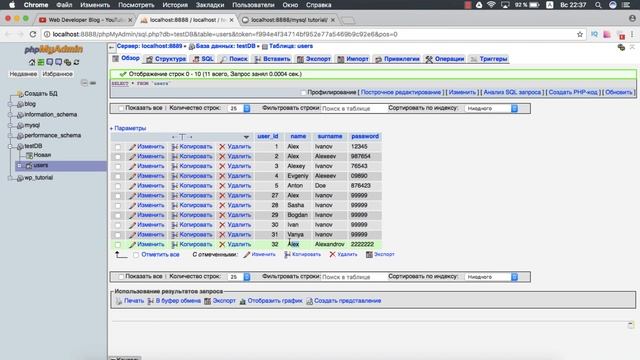Select the information_schema database
The width and height of the screenshot is (640, 360).
point(51,115)
